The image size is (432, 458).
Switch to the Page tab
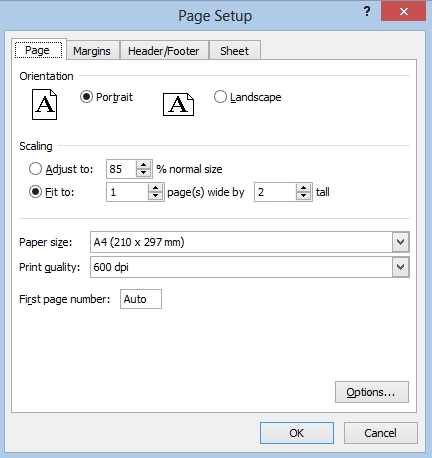(x=38, y=50)
